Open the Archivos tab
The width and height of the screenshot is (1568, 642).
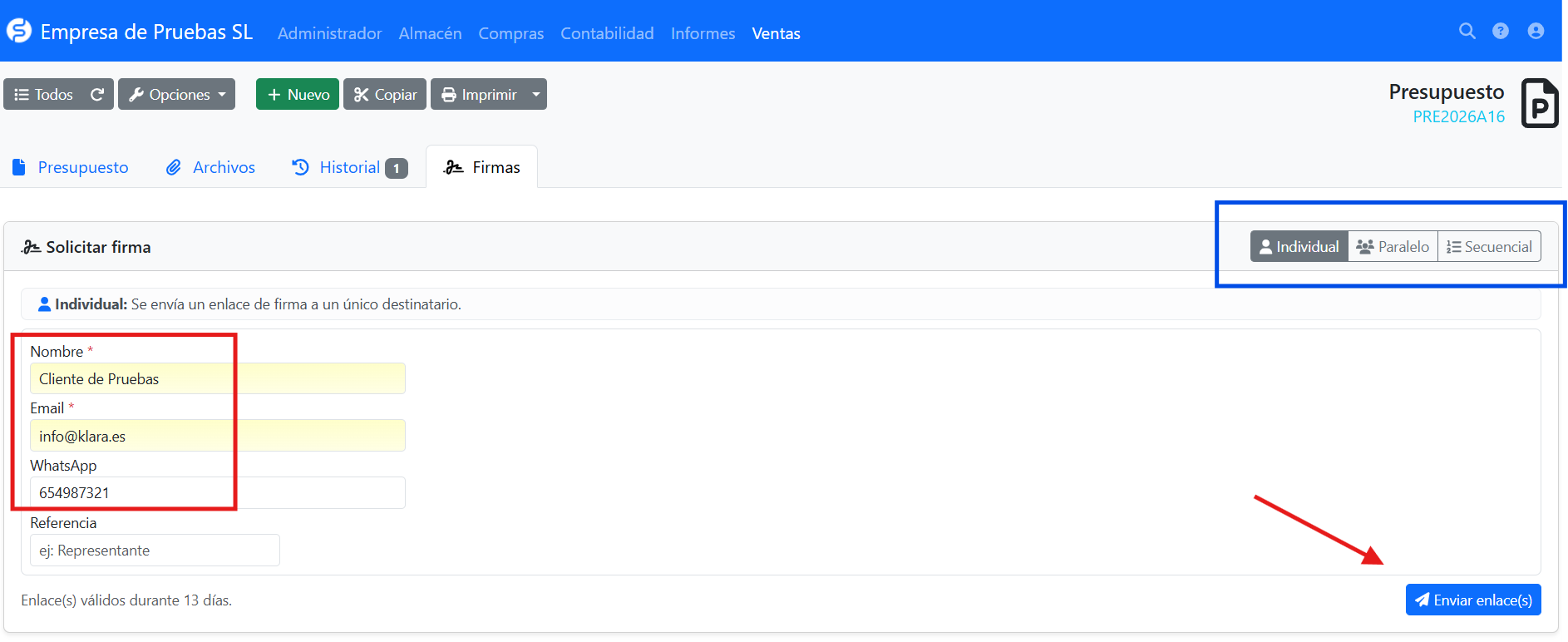click(x=211, y=167)
